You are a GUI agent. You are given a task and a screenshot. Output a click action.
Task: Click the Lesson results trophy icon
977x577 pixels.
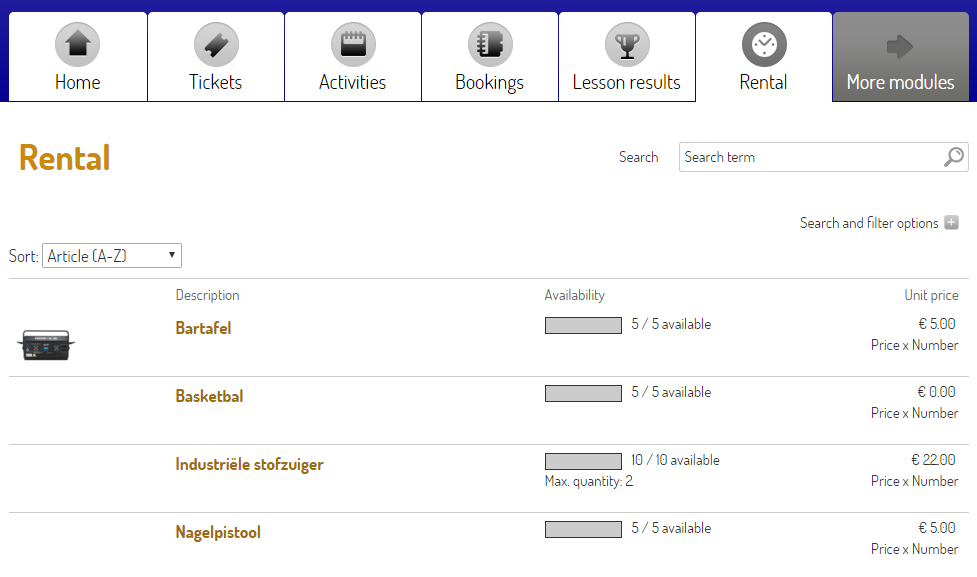tap(627, 45)
